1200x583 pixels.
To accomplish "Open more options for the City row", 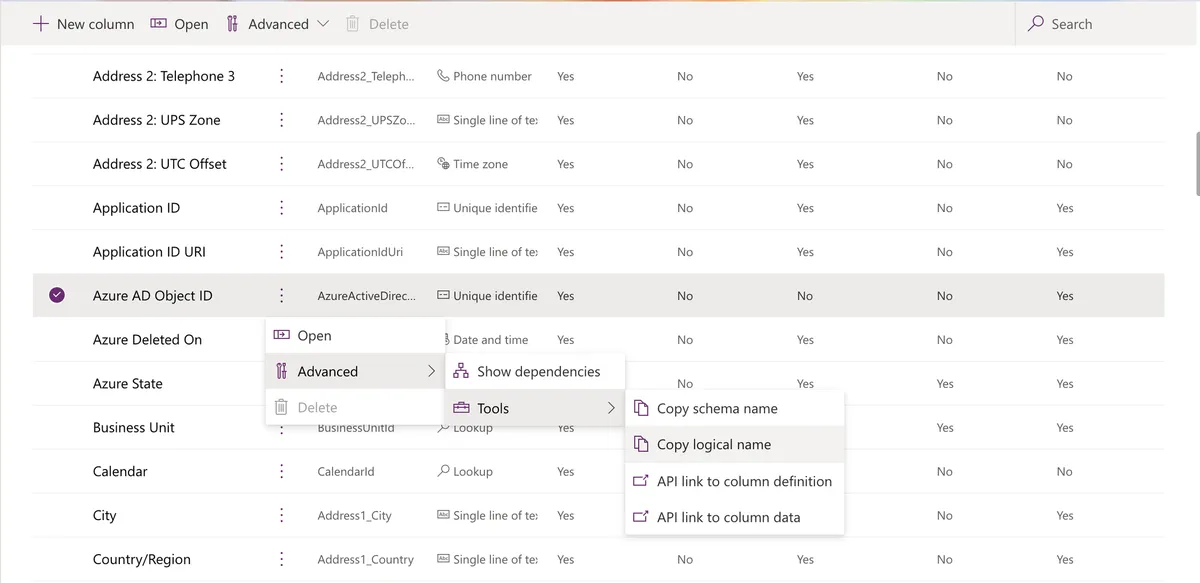I will point(282,516).
